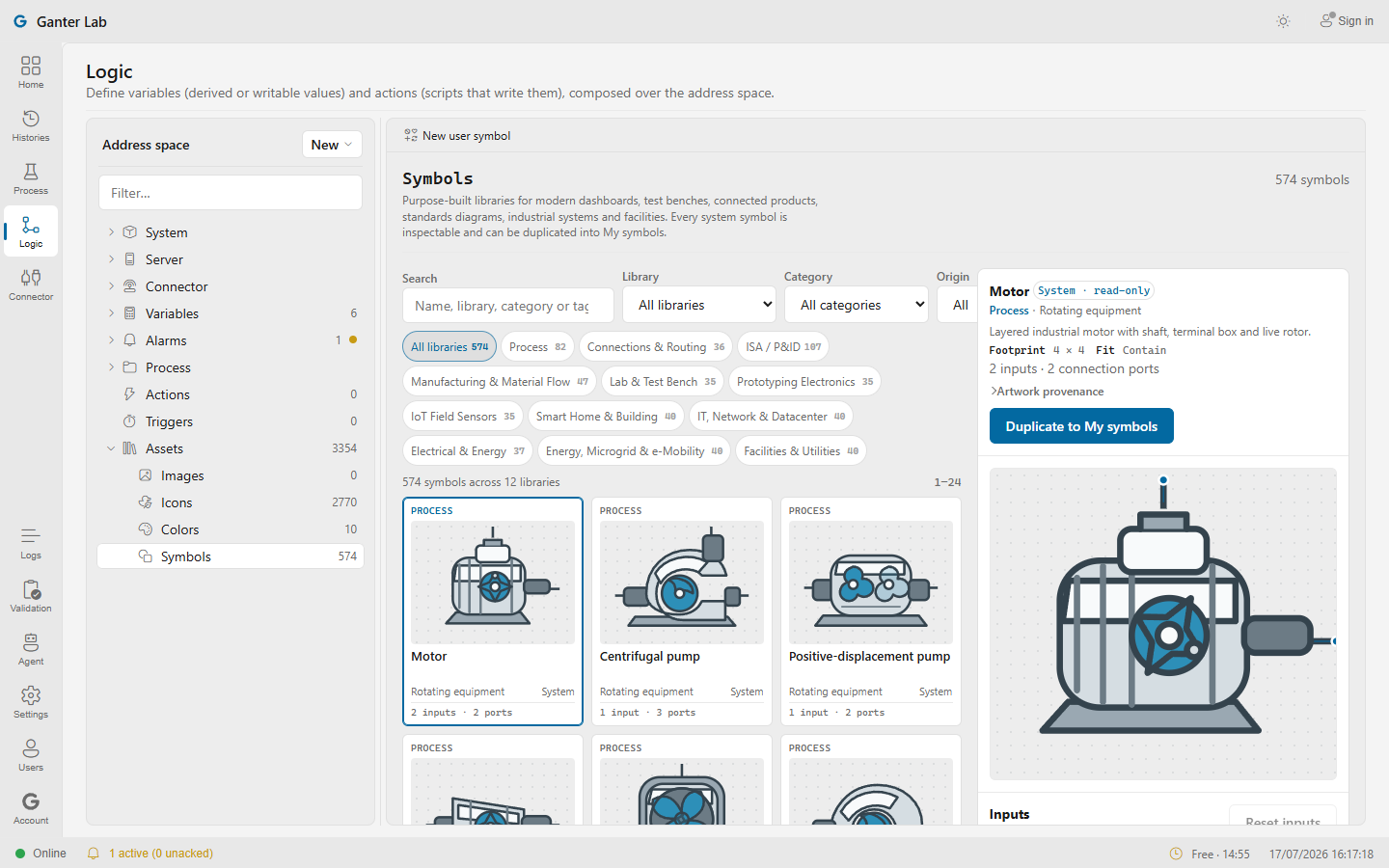Select the Positive-displacement pump card
The image size is (1389, 868).
pyautogui.click(x=871, y=611)
